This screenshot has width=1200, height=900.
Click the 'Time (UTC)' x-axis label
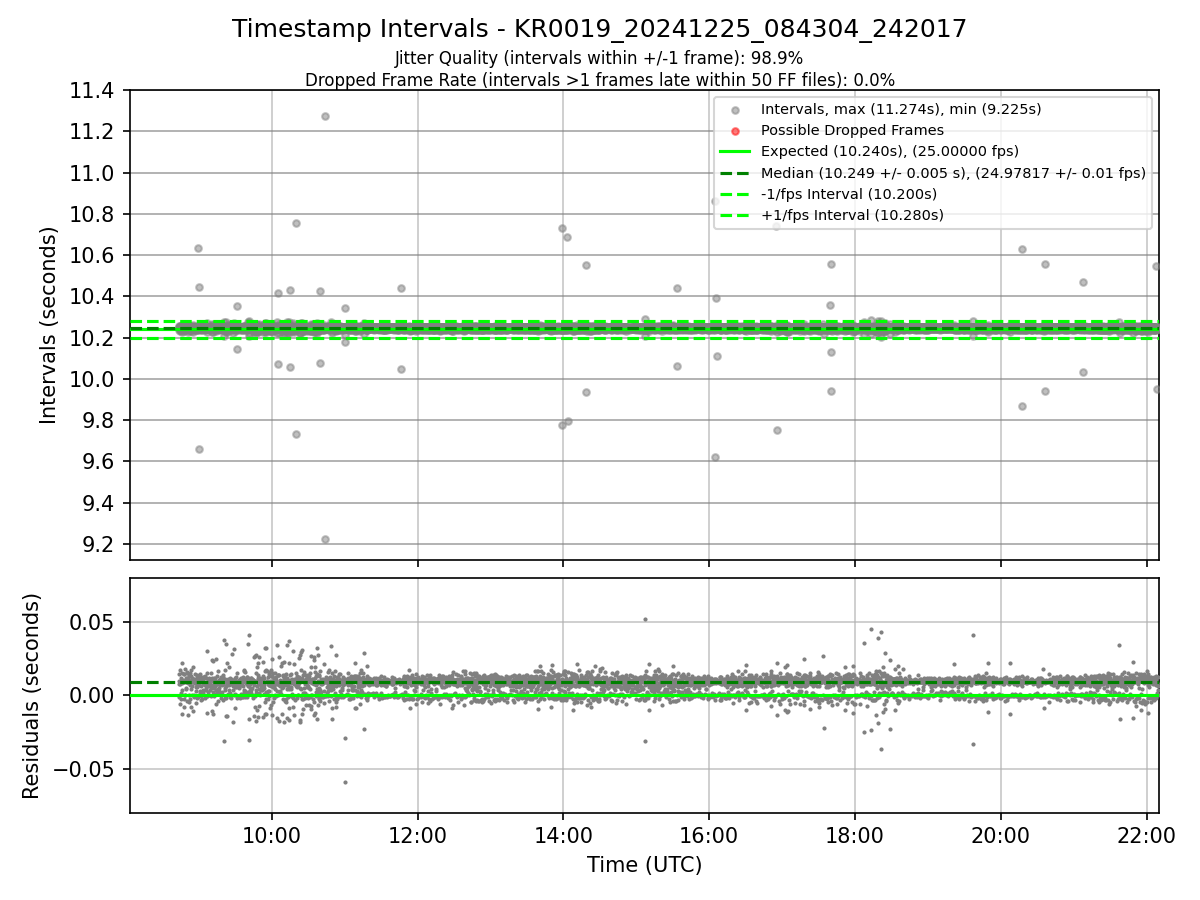644,864
